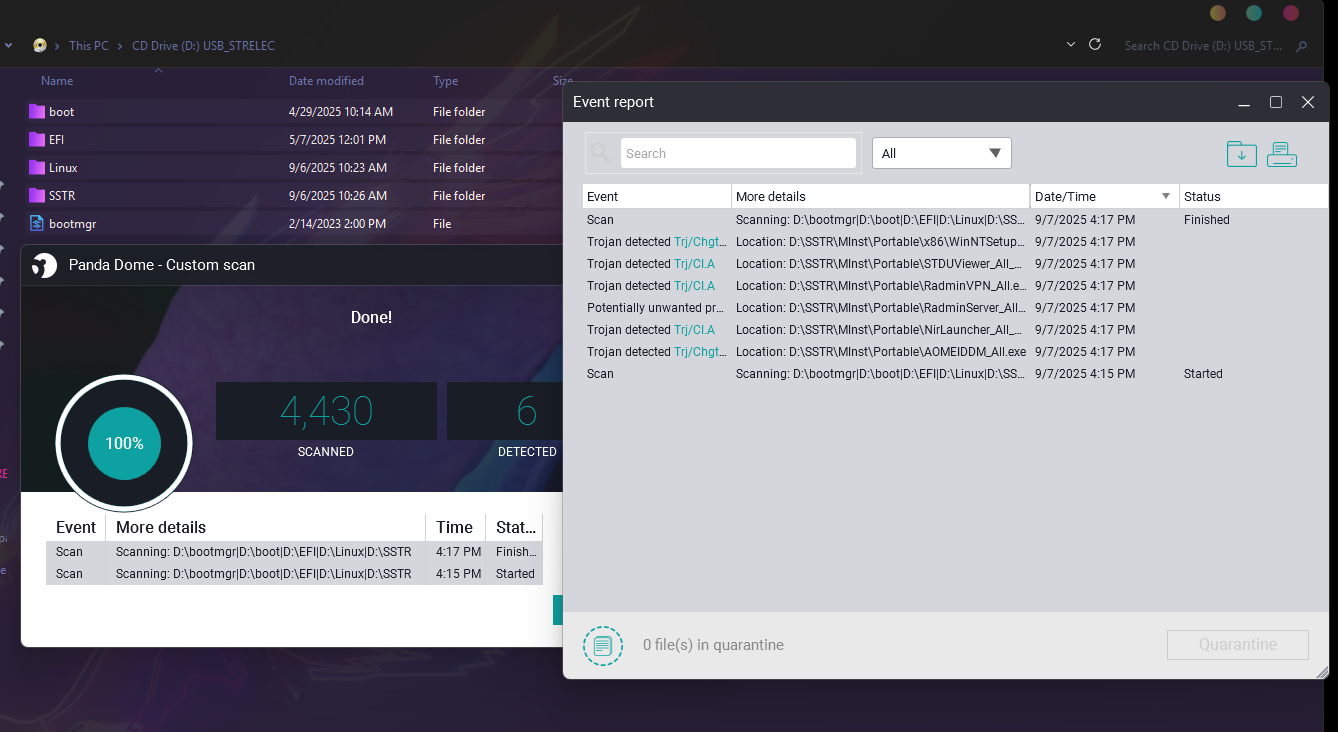Click the Done! status text
The height and width of the screenshot is (732, 1338).
point(371,317)
